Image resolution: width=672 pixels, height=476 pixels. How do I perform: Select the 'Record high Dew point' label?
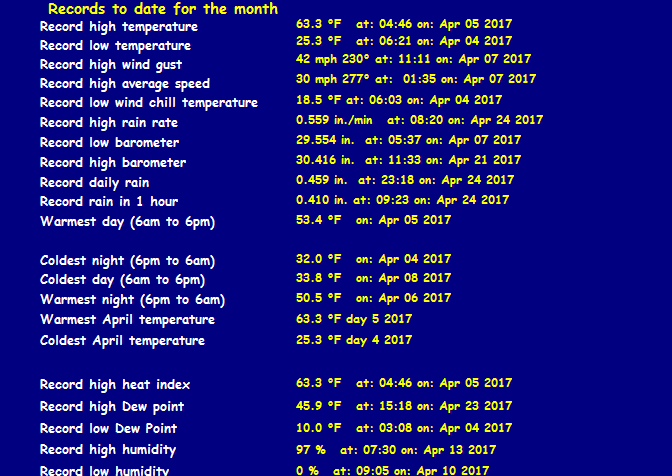click(112, 407)
